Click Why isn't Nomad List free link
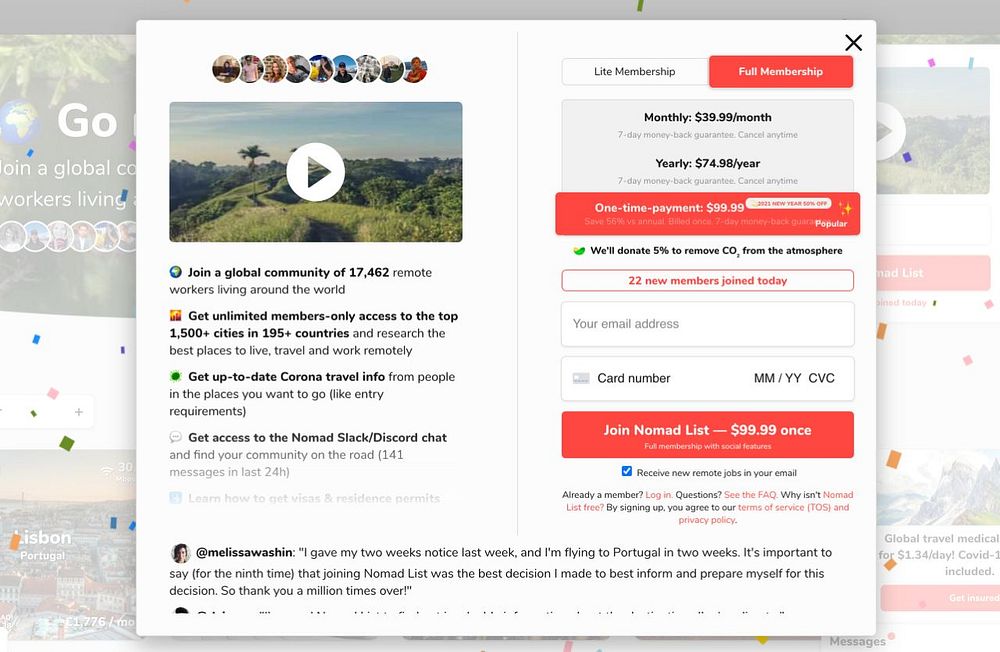Image resolution: width=1000 pixels, height=652 pixels. (x=710, y=501)
